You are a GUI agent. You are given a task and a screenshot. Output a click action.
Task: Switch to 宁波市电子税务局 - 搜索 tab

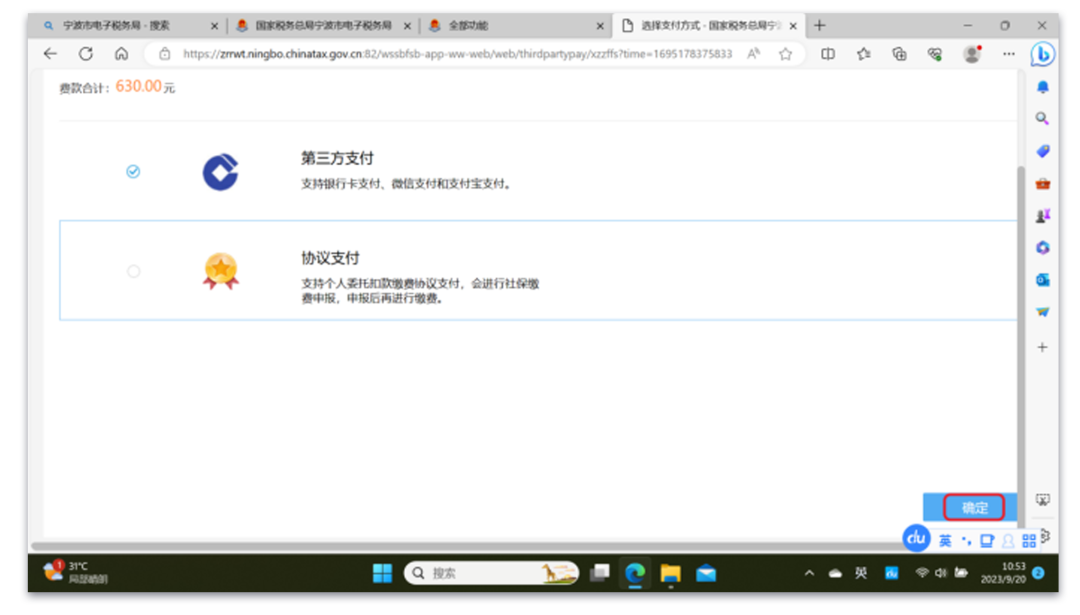(120, 26)
